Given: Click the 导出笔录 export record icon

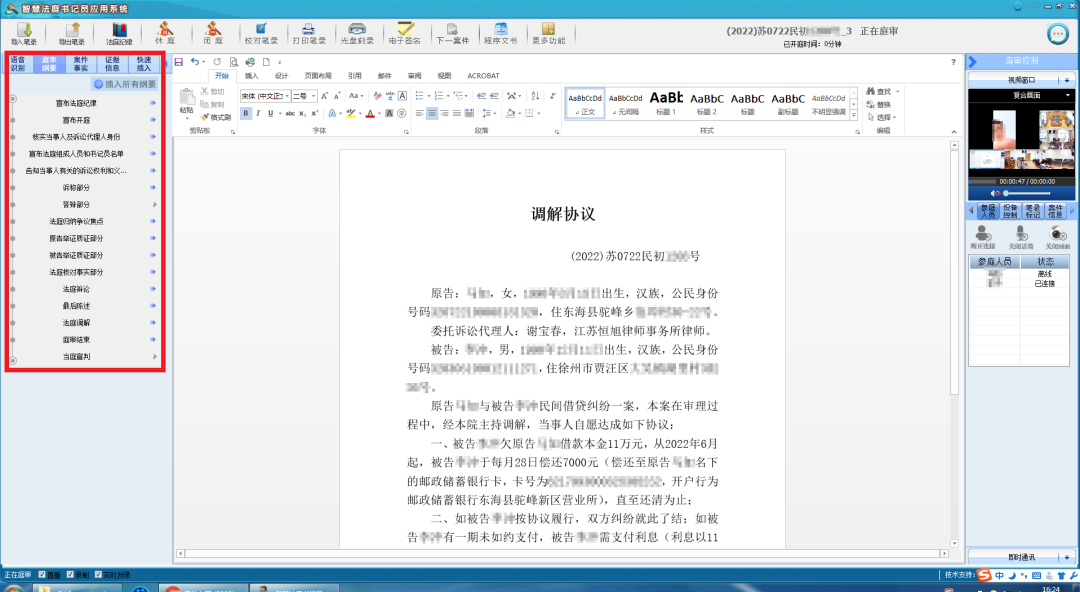Looking at the screenshot, I should [x=72, y=33].
